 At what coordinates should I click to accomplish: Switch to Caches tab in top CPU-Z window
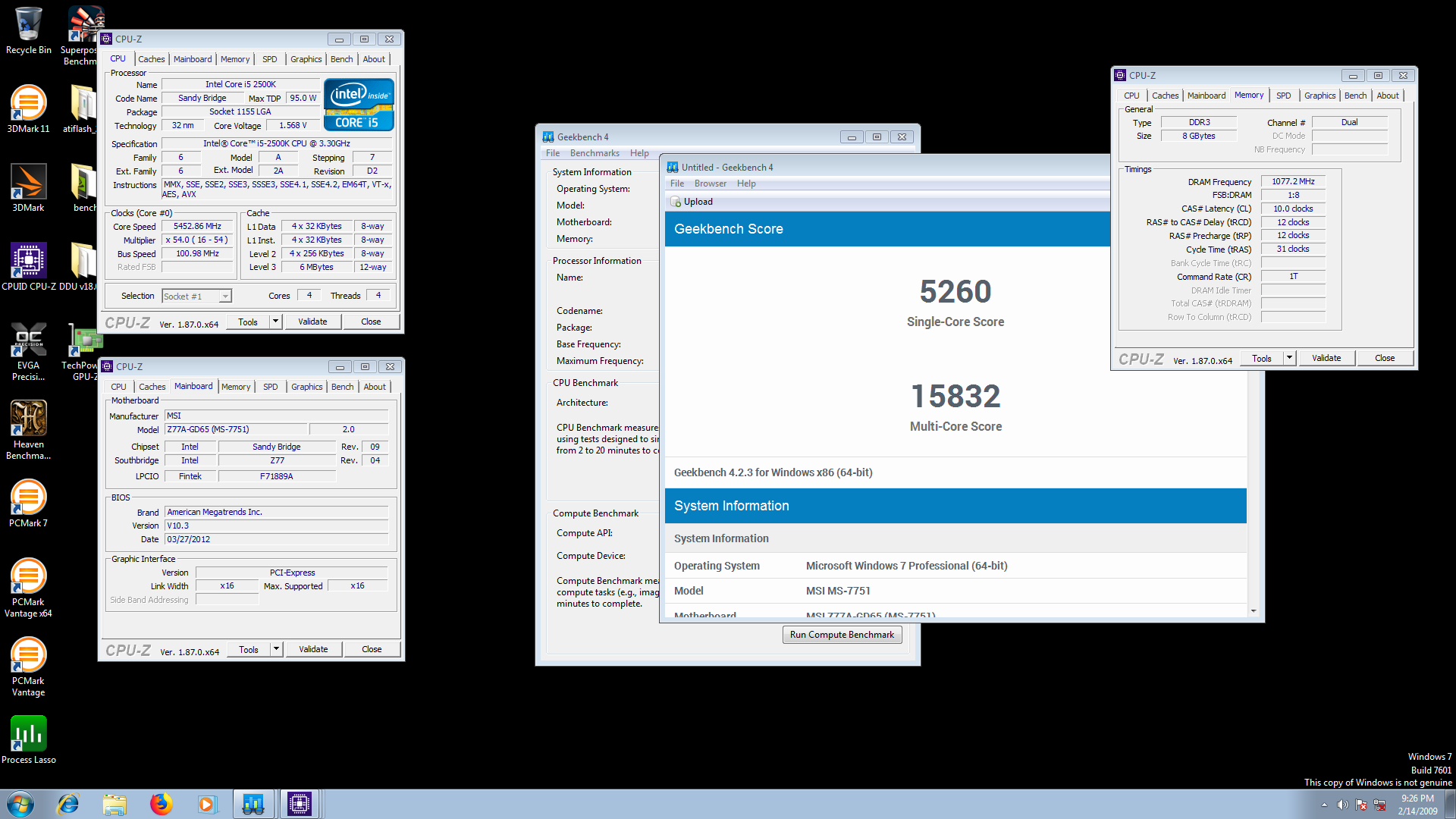pos(151,59)
